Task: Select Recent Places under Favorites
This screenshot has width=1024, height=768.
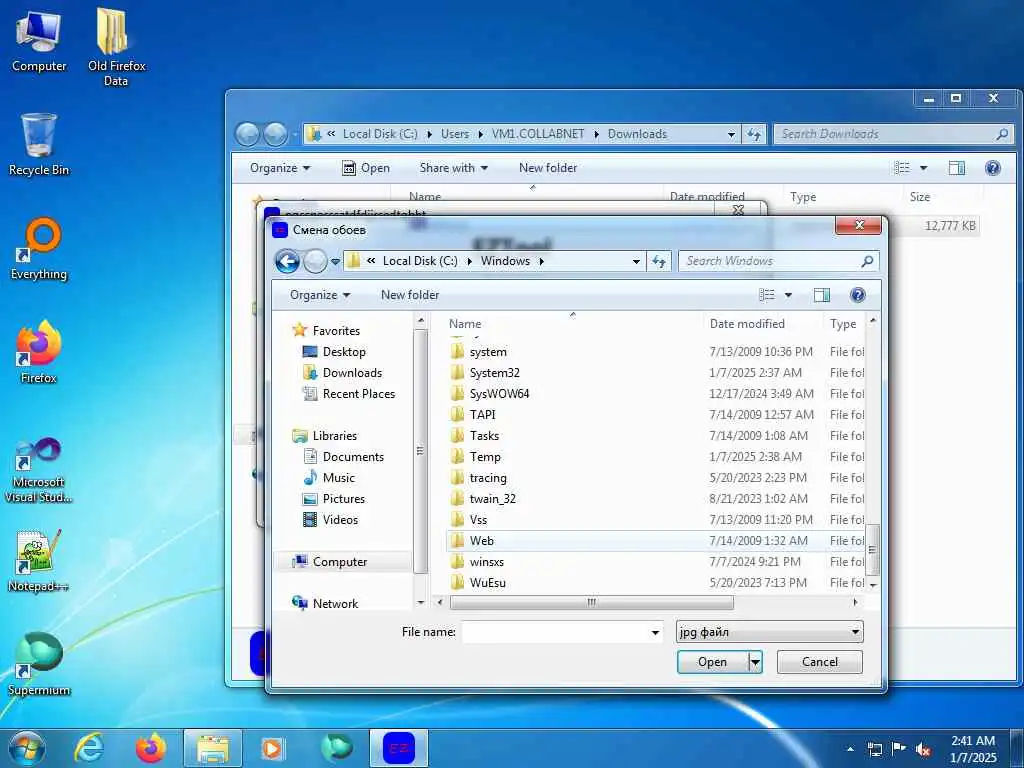Action: point(349,393)
